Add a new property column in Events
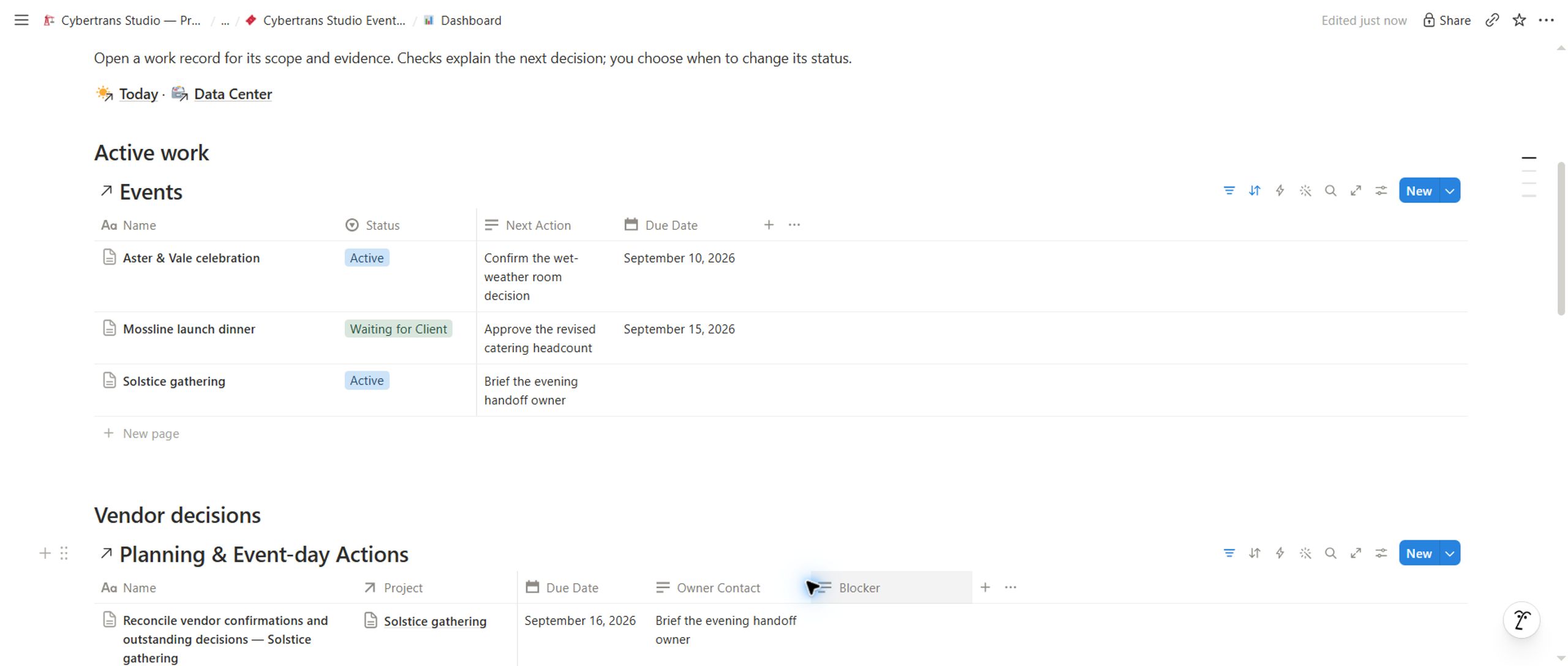Viewport: 1568px width, 666px height. 769,225
